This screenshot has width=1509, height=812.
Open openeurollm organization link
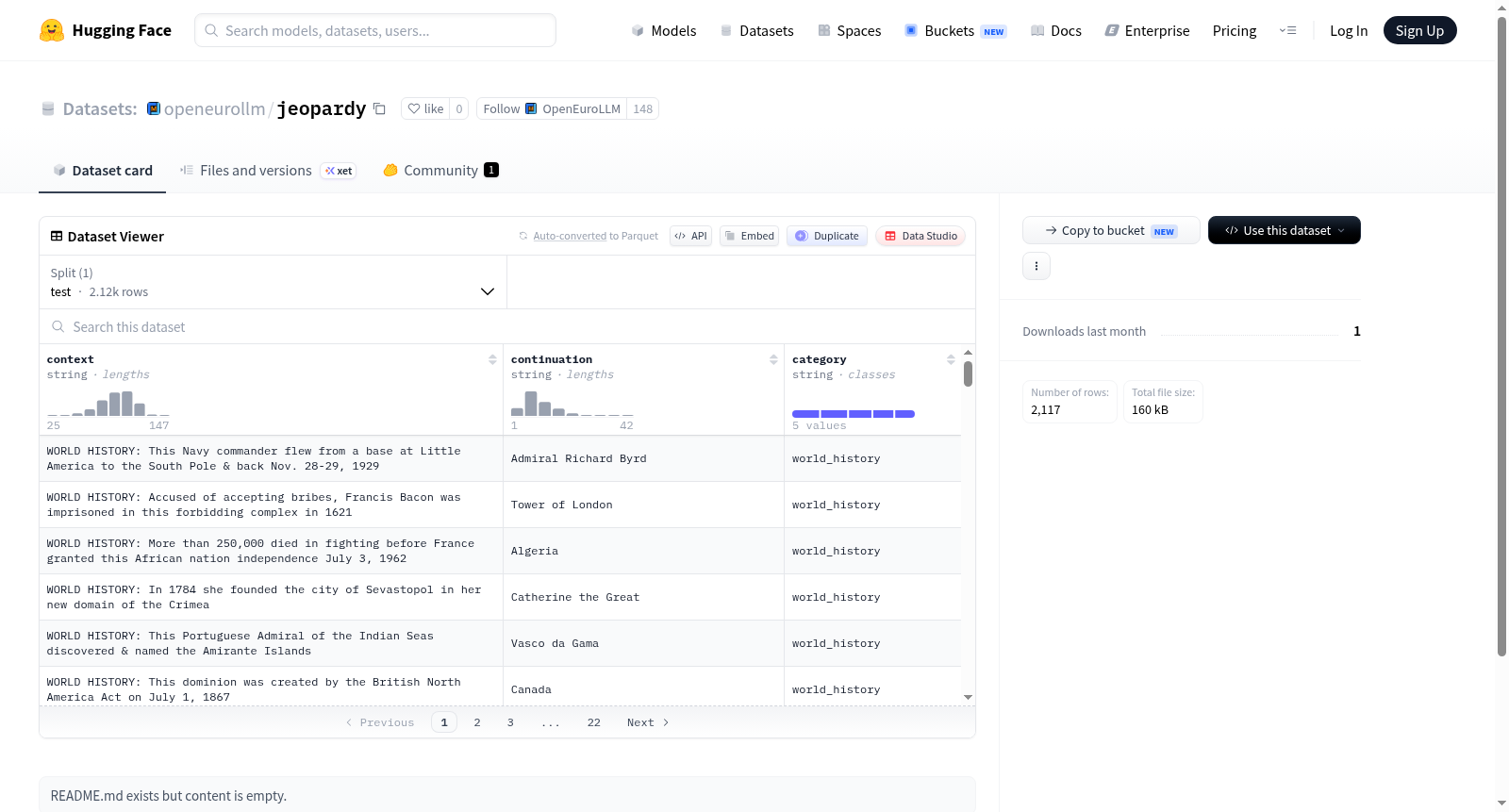click(215, 108)
